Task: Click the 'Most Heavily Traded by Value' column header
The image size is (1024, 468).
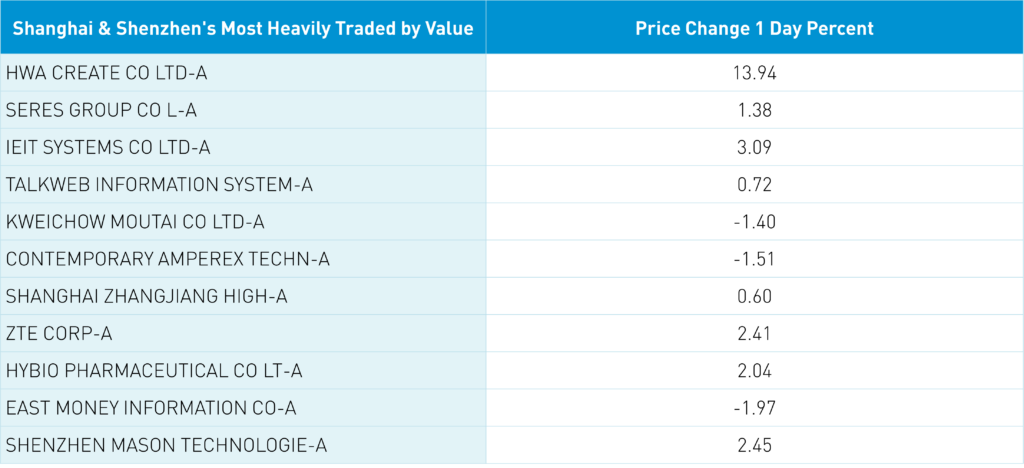Action: coord(243,28)
